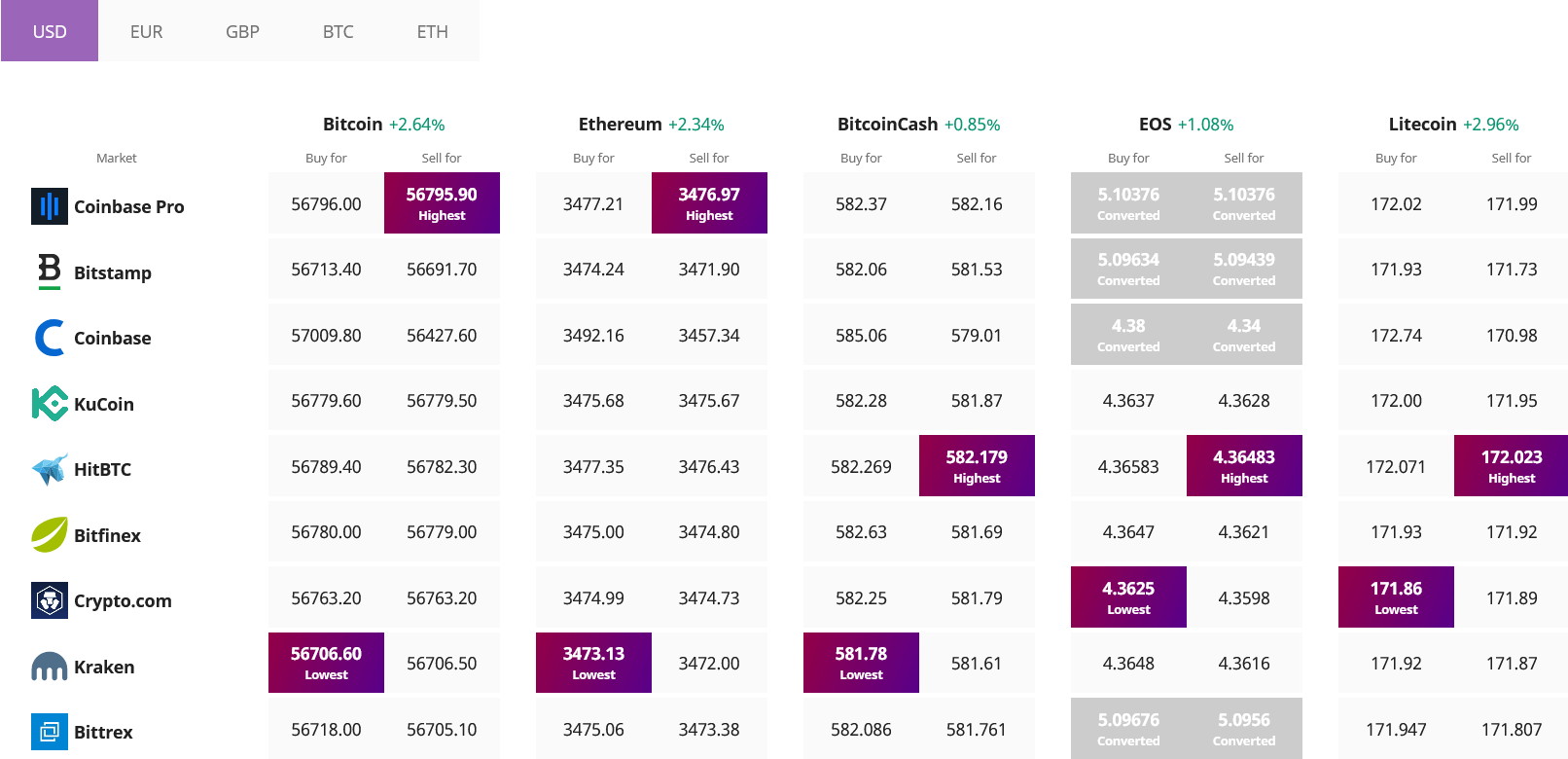The height and width of the screenshot is (759, 1568).
Task: Open the KuCoin market name link
Action: click(x=103, y=404)
